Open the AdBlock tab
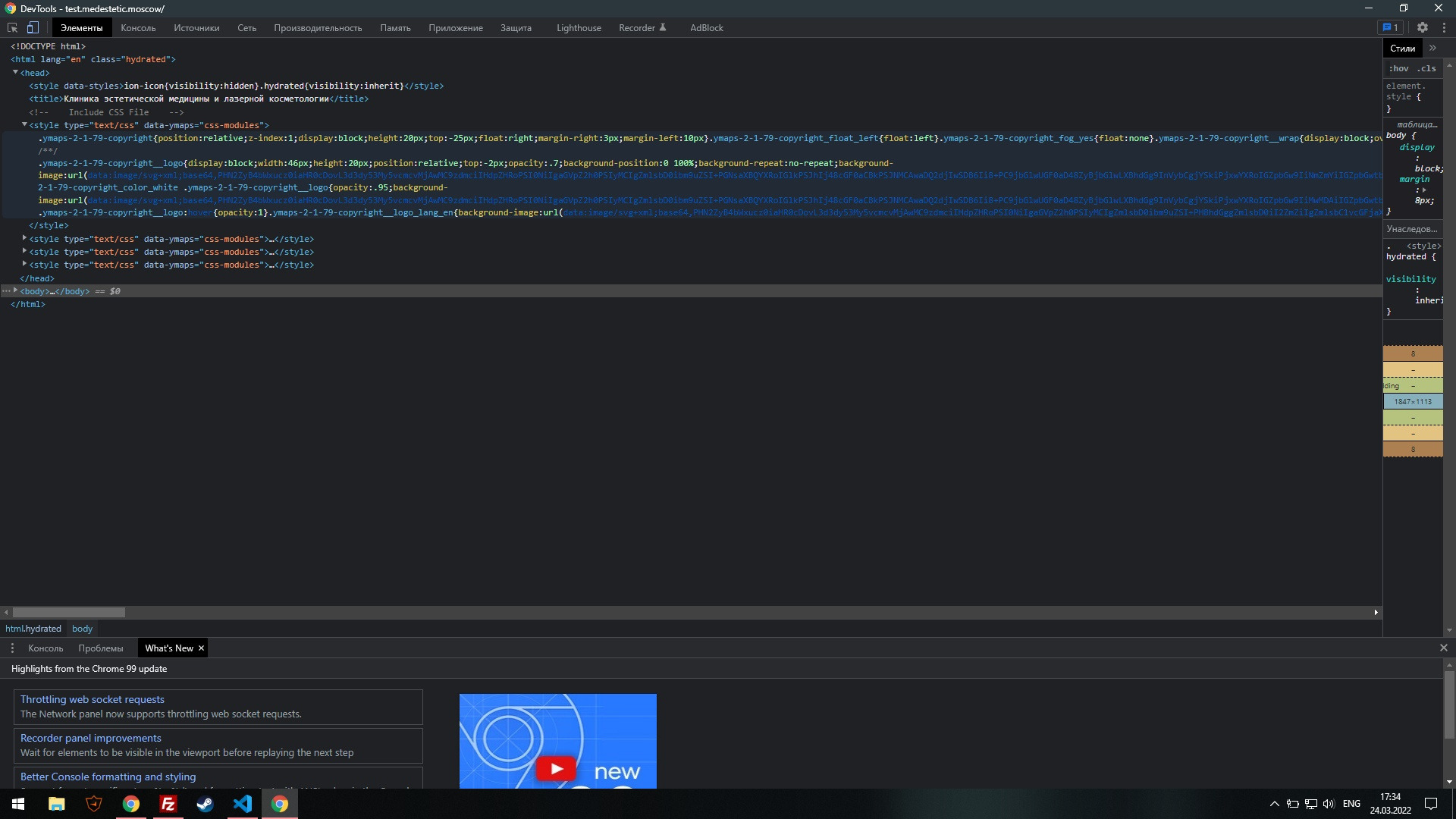 tap(706, 28)
